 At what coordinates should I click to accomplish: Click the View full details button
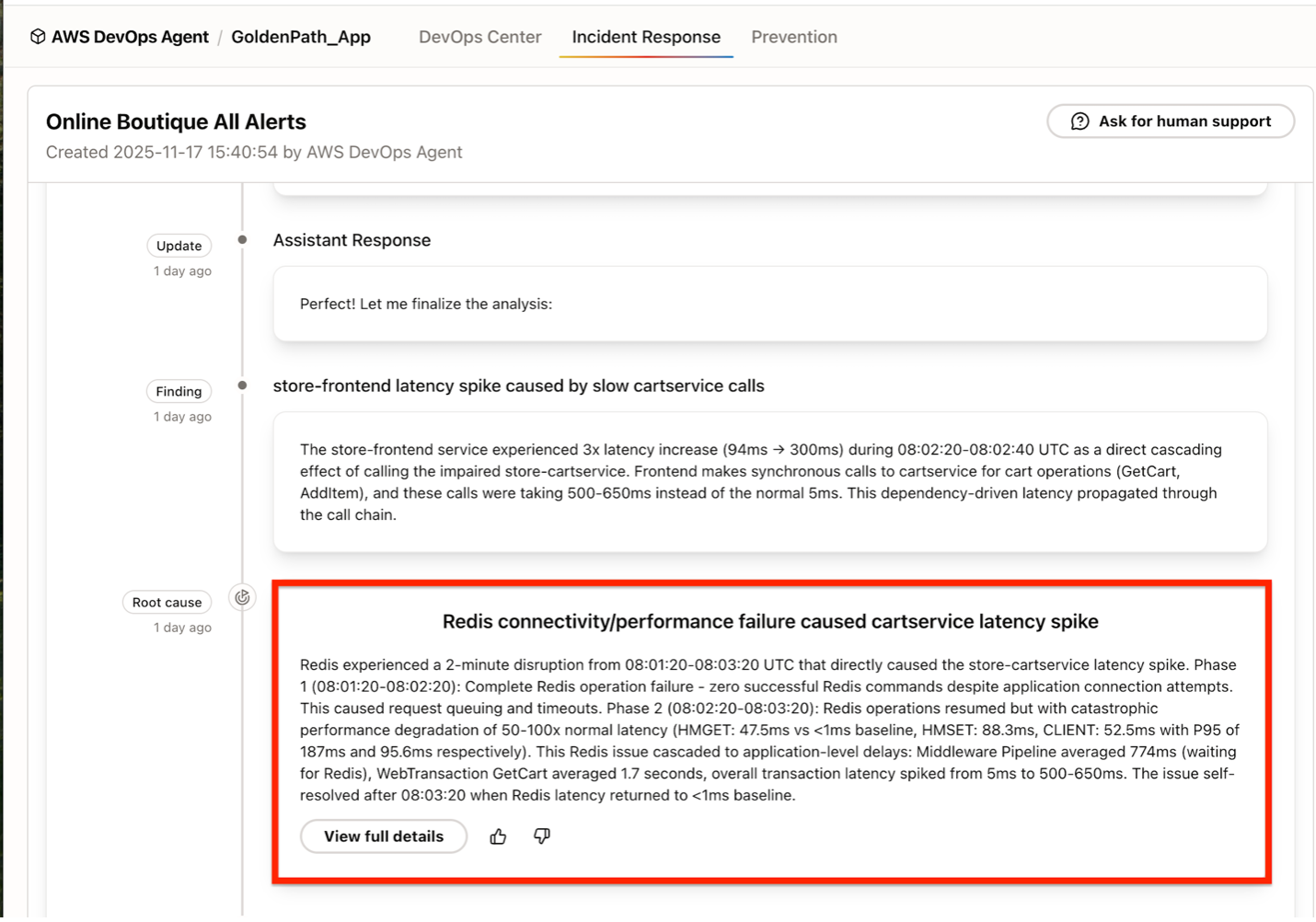383,836
